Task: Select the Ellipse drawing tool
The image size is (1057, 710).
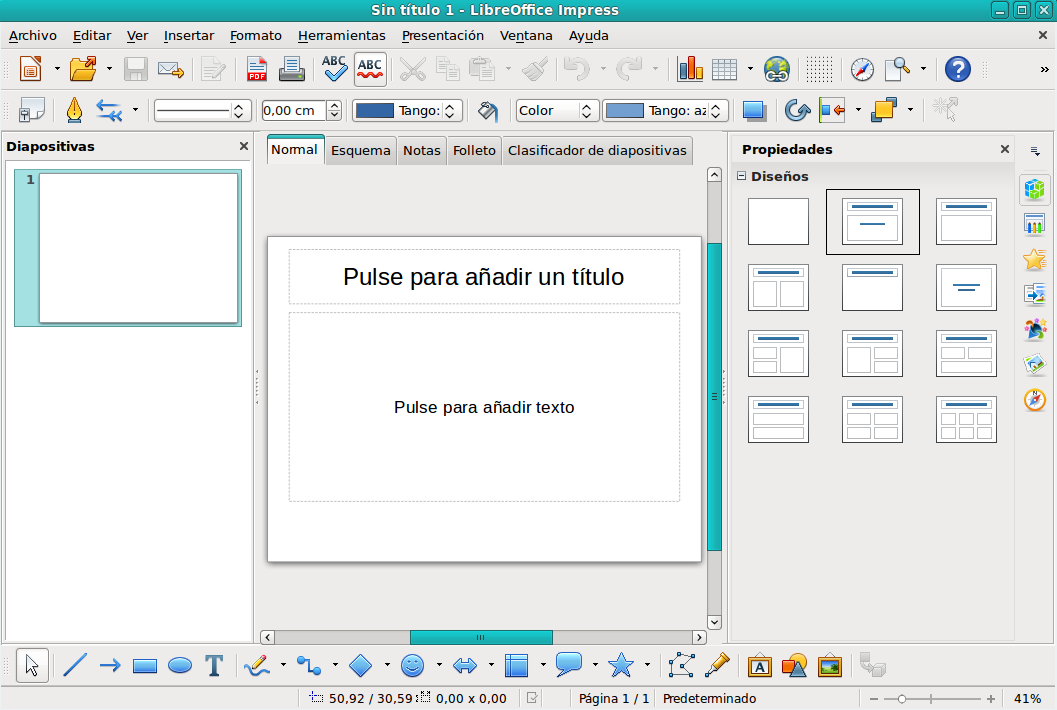Action: pyautogui.click(x=180, y=665)
